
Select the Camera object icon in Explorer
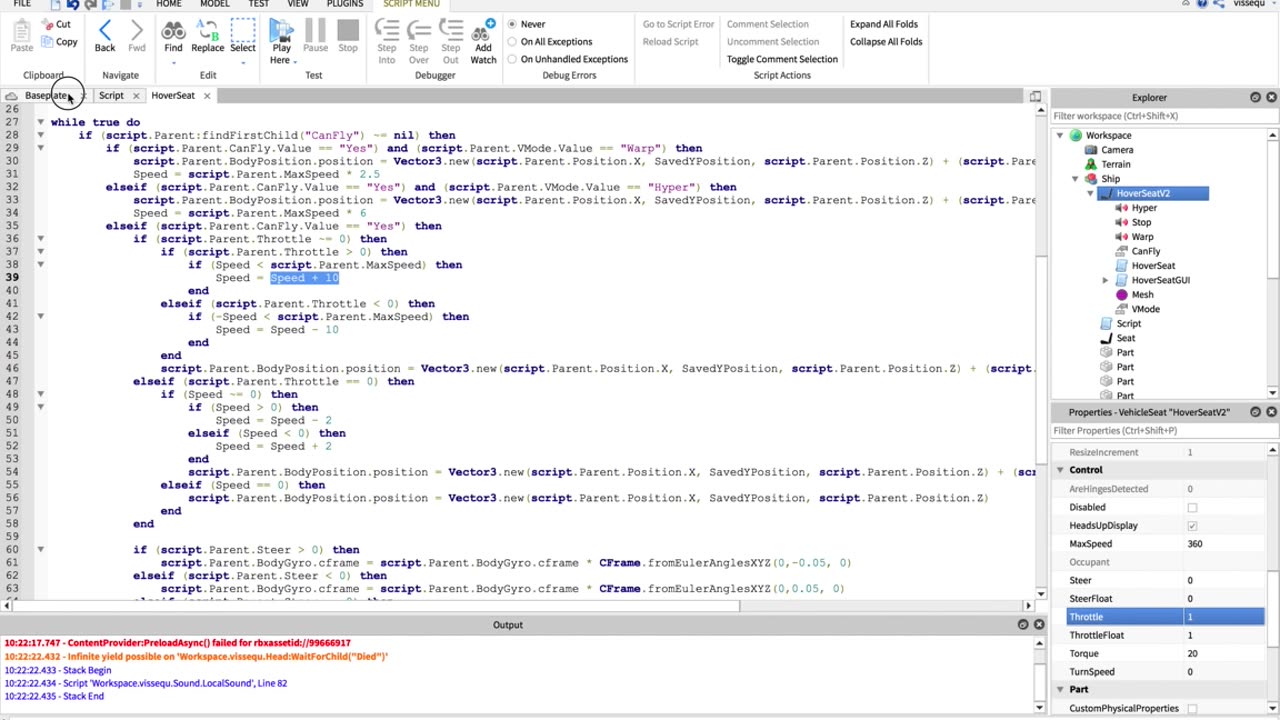(1091, 150)
